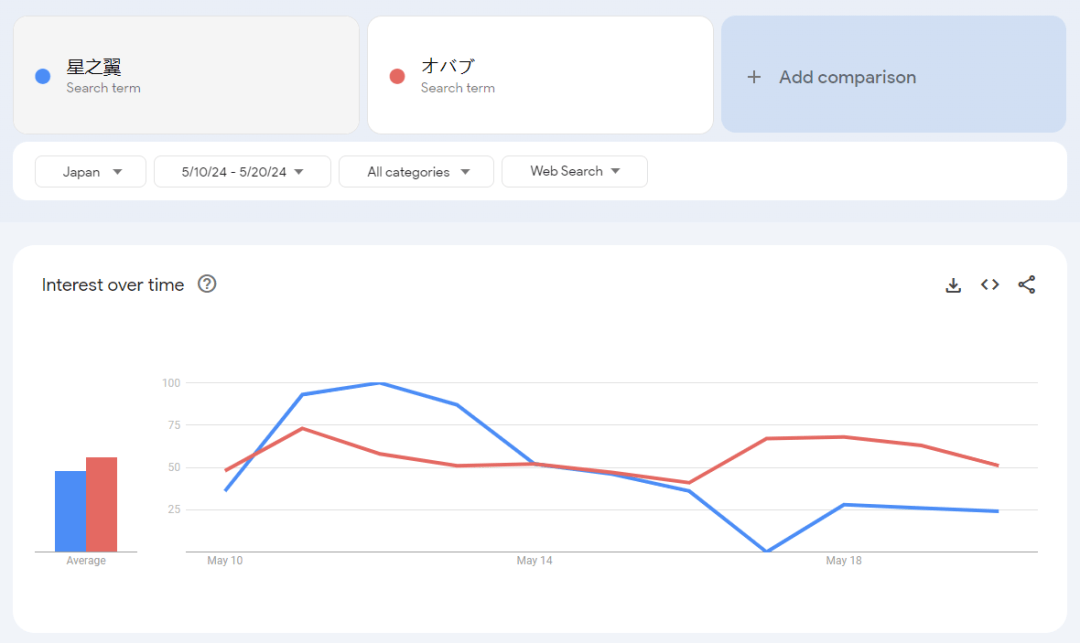This screenshot has height=643, width=1080.
Task: Click the blue line peak at 100
Action: point(379,383)
